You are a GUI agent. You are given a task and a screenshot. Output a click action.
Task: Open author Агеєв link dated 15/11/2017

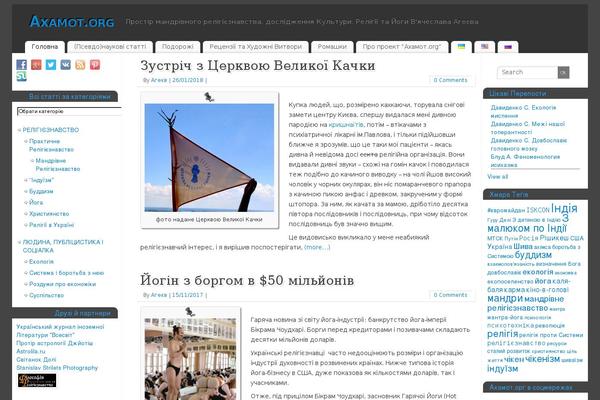(x=159, y=295)
